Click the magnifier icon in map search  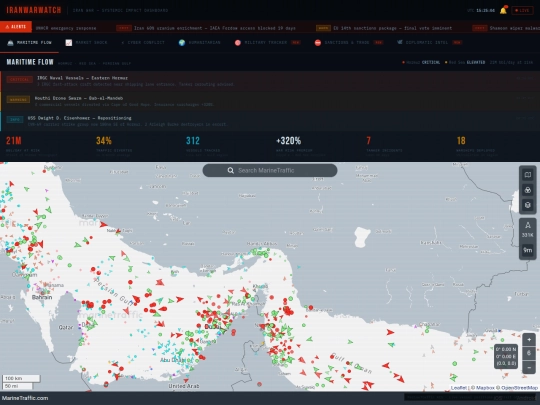click(x=231, y=170)
